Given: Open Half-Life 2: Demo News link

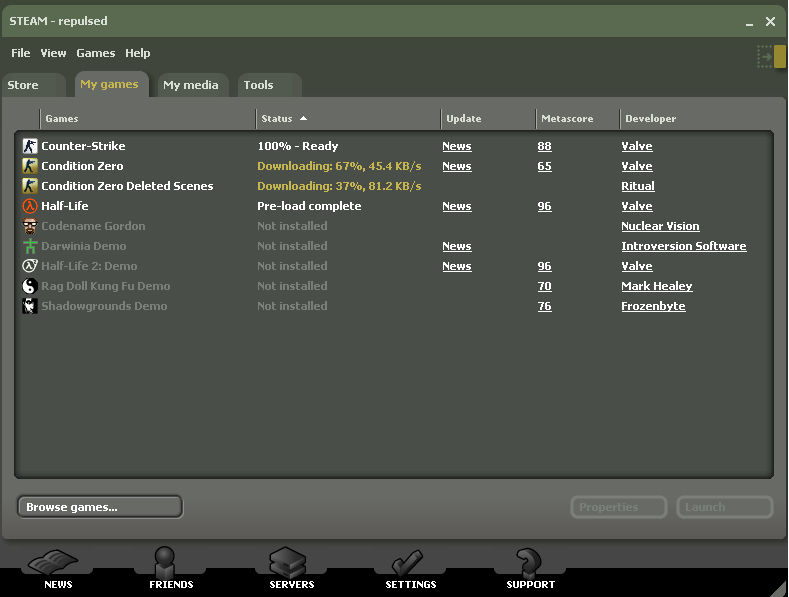Looking at the screenshot, I should 457,266.
